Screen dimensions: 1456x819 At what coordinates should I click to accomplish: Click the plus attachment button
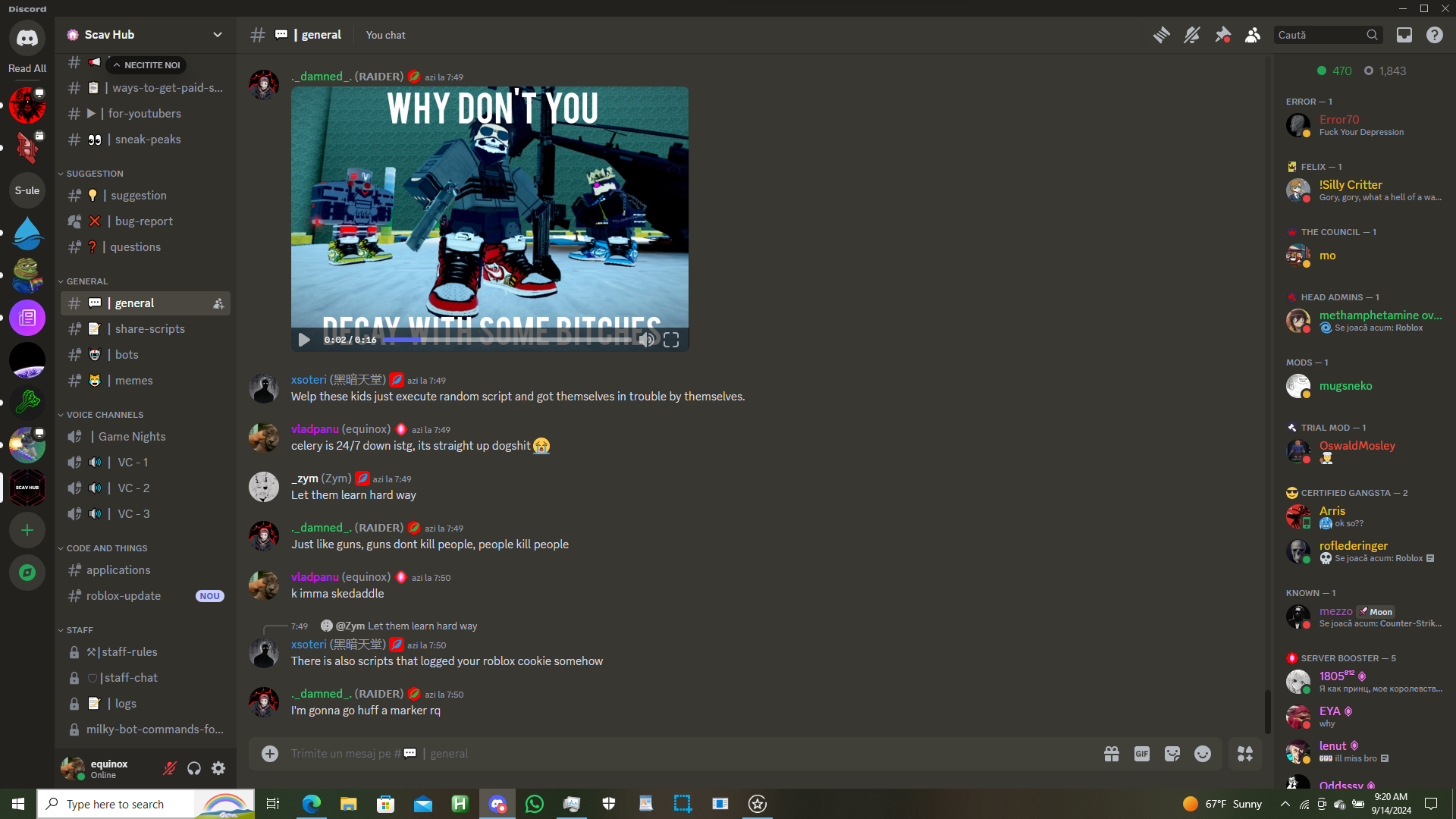click(x=270, y=754)
